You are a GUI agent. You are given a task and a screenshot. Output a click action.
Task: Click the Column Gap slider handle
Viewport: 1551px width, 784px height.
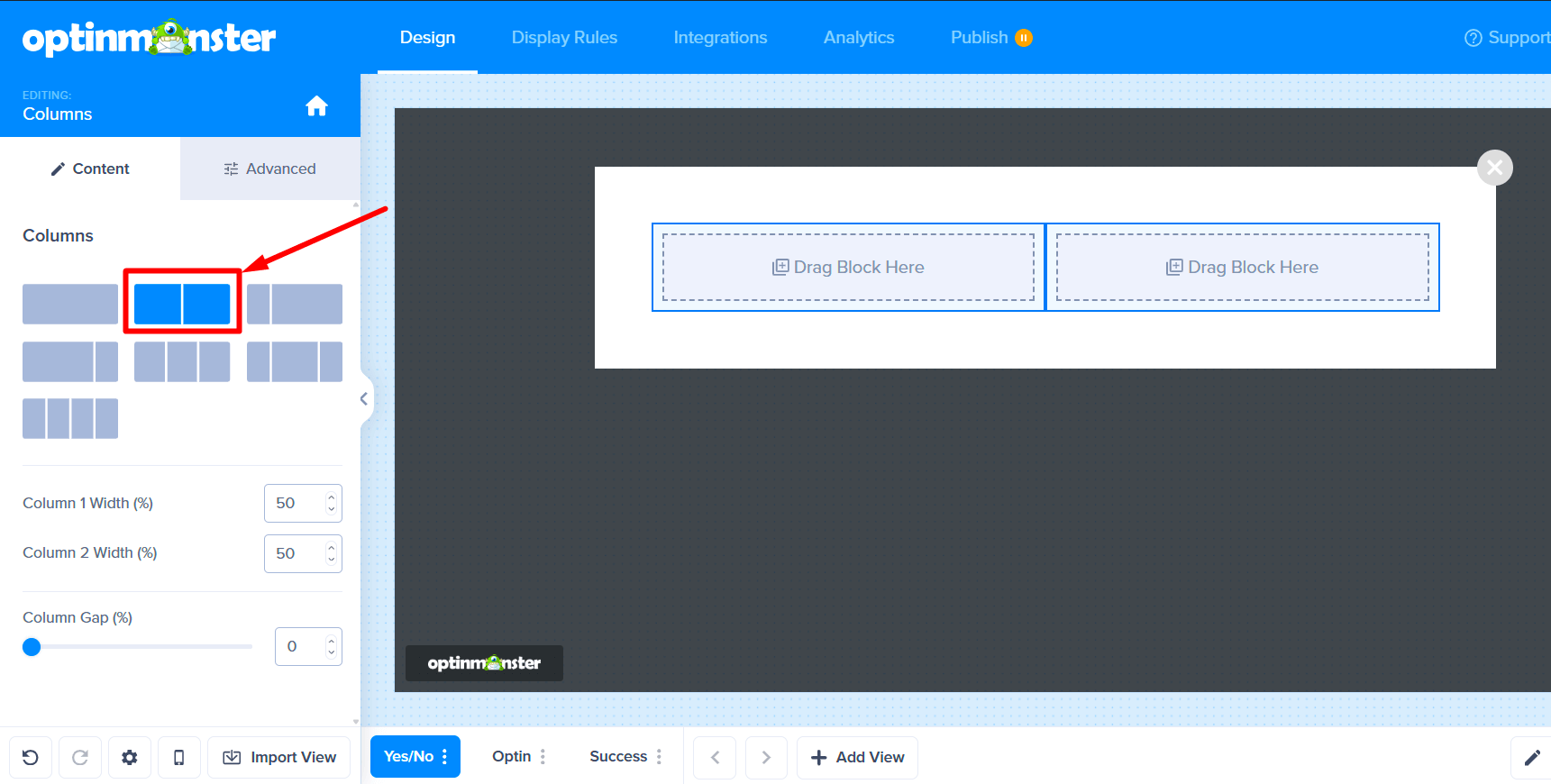(x=32, y=647)
